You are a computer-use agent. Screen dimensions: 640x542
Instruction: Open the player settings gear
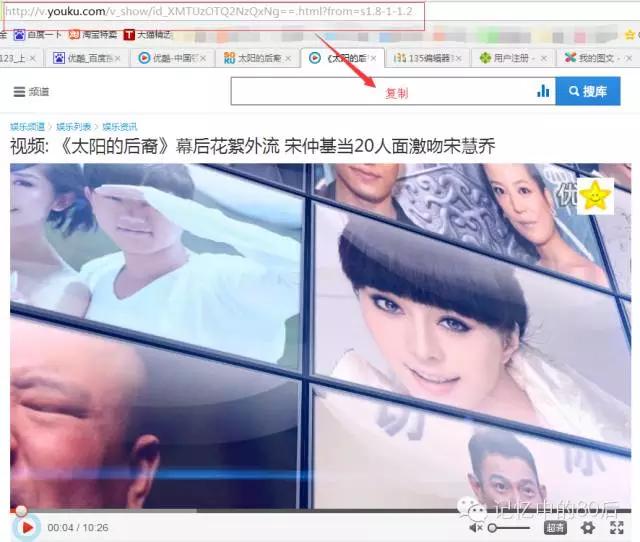click(587, 528)
